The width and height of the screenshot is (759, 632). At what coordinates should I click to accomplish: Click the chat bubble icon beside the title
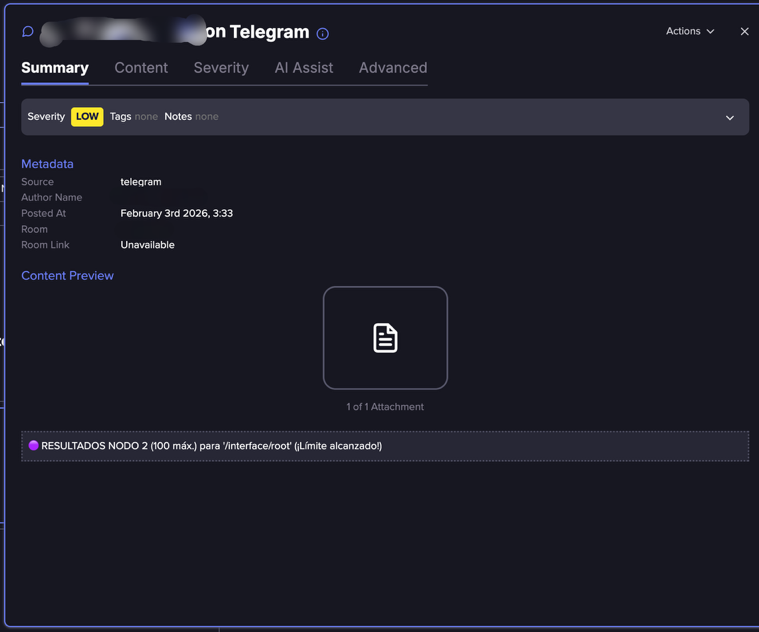(28, 31)
